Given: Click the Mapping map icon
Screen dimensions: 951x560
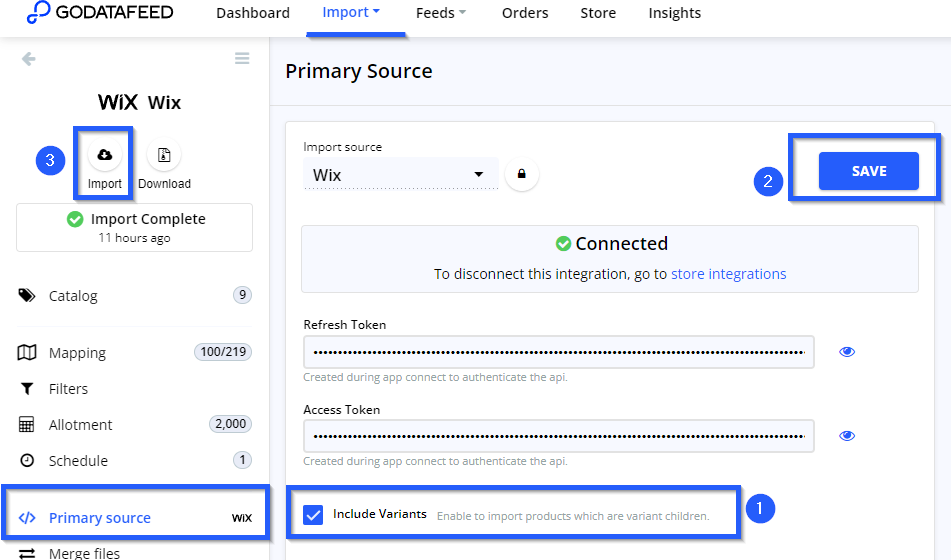Looking at the screenshot, I should click(27, 353).
